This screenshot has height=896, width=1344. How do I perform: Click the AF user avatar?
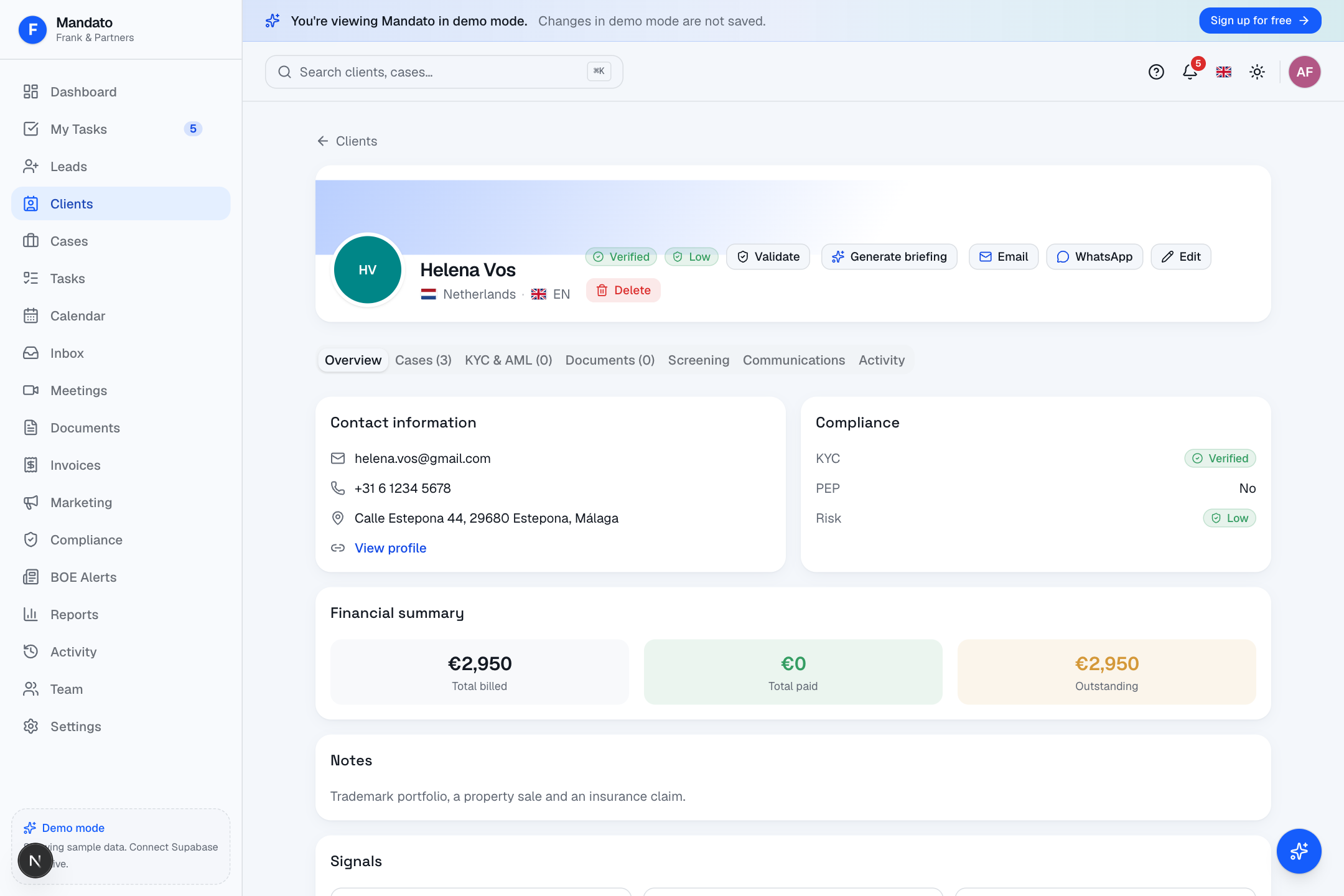tap(1304, 72)
